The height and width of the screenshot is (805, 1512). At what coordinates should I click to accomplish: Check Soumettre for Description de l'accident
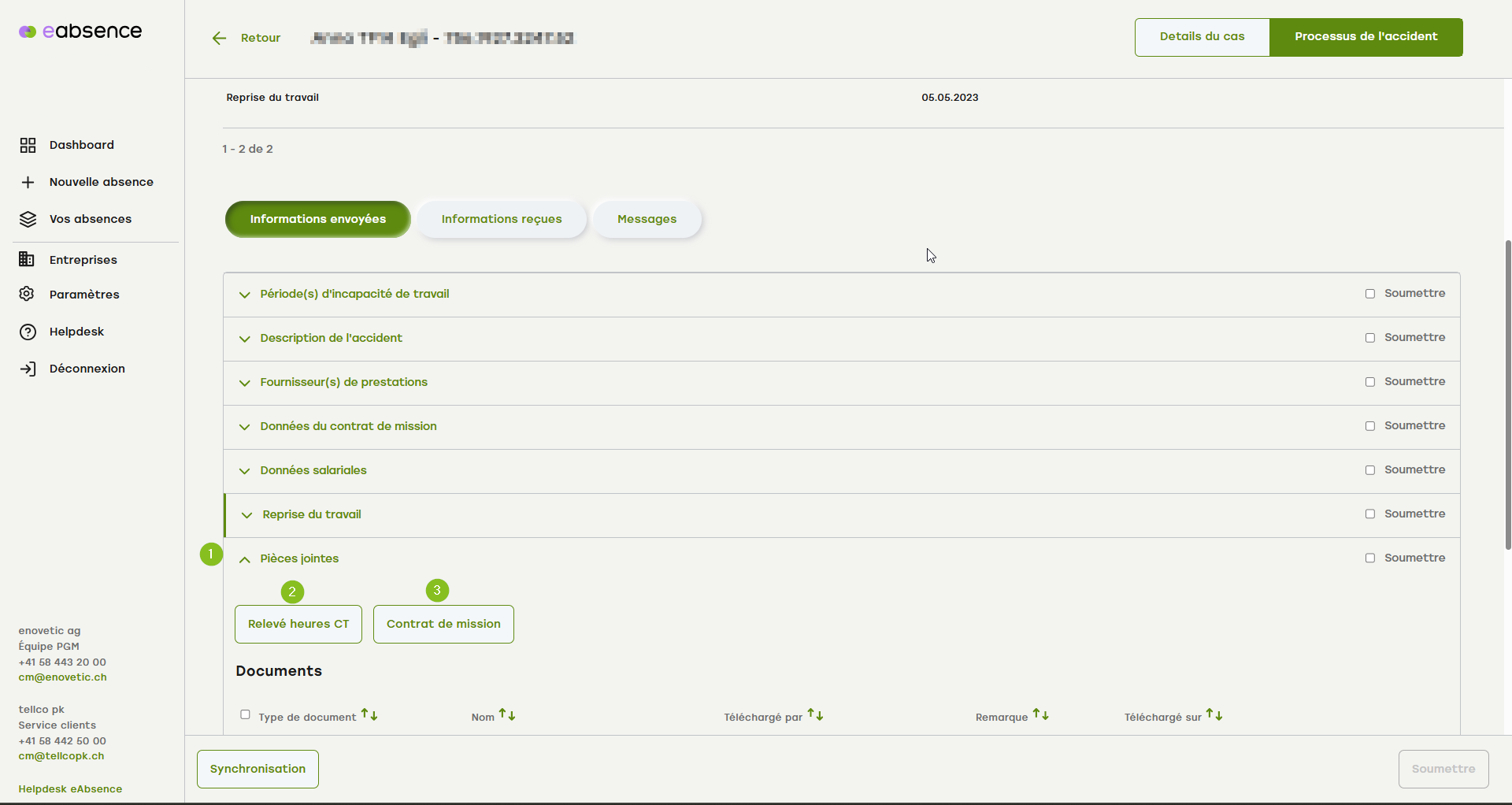click(x=1370, y=338)
